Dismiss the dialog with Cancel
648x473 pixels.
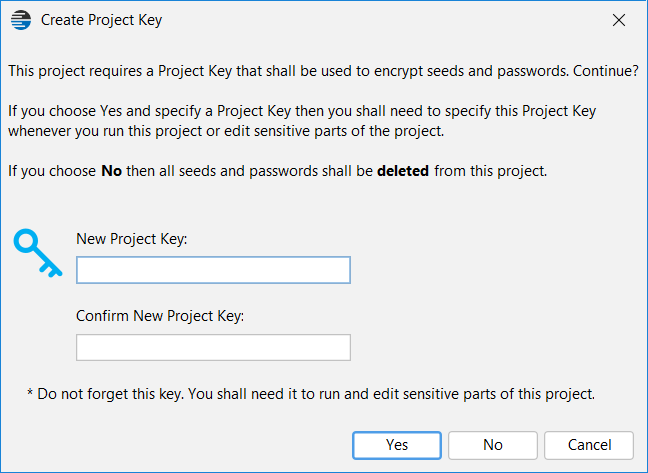[x=589, y=445]
